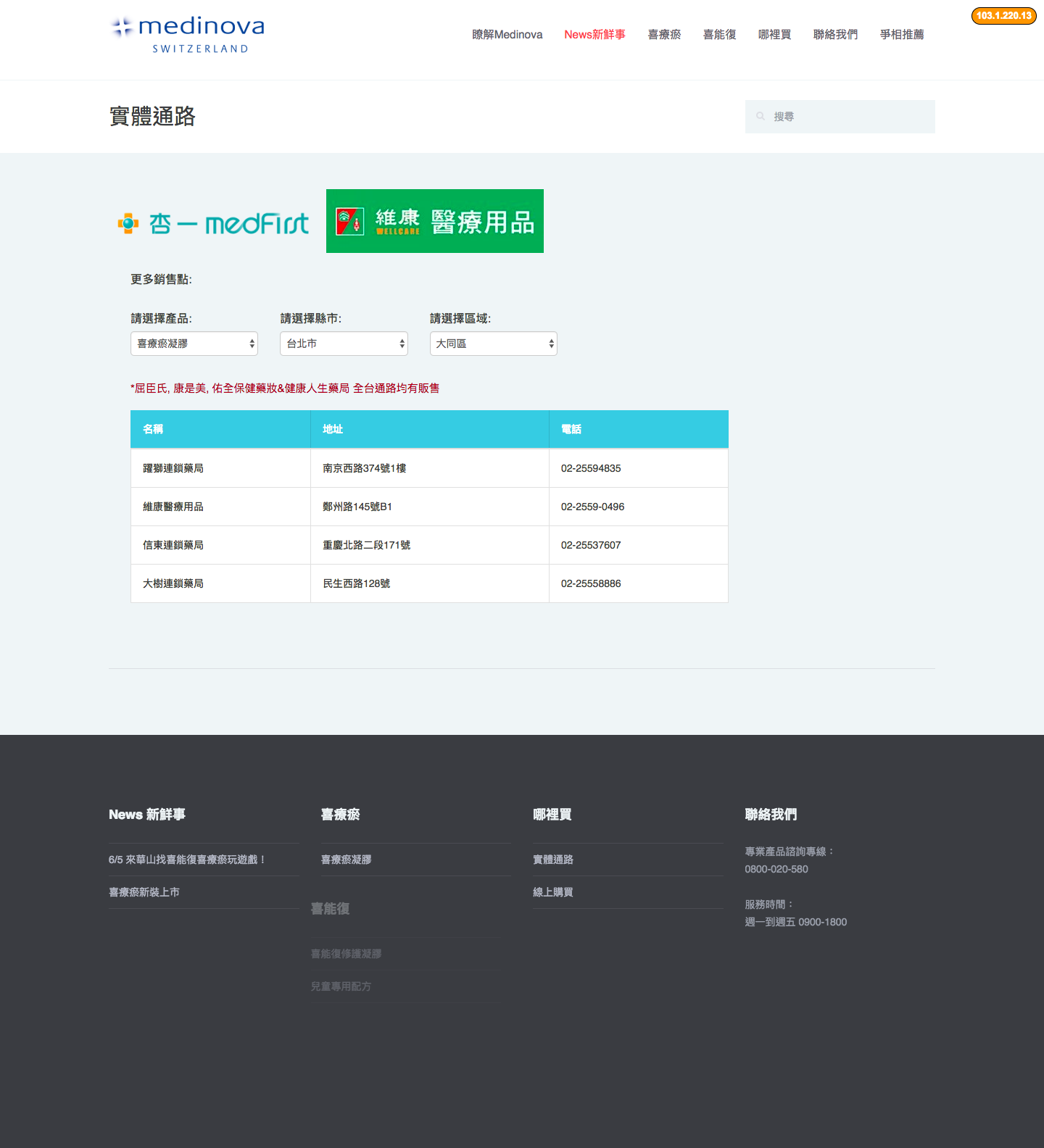Open footer link 喜療疤新裝上市
Screen dimensions: 1044x1148
[144, 892]
